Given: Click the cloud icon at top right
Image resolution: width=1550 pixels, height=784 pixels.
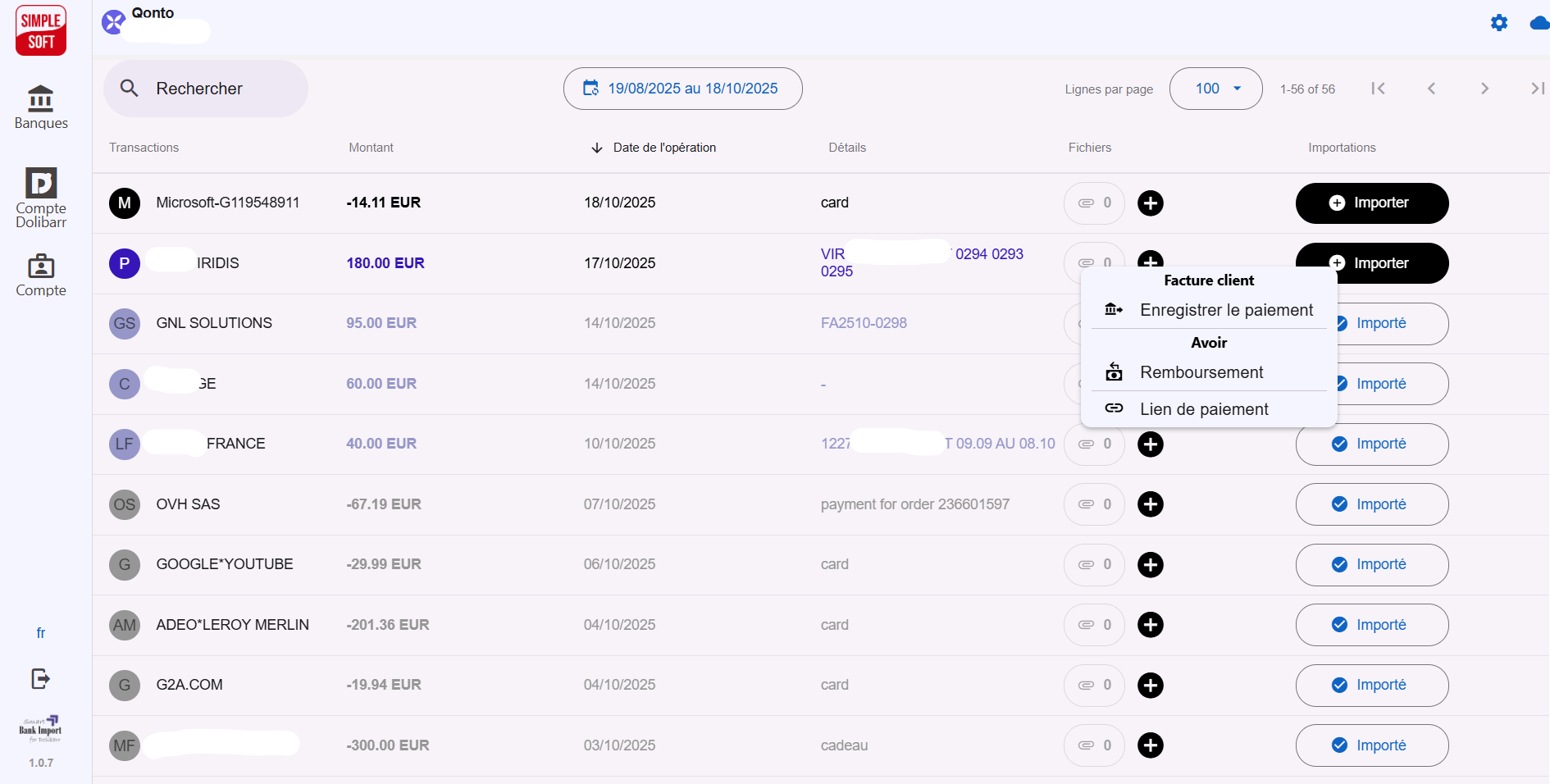Looking at the screenshot, I should point(1538,23).
